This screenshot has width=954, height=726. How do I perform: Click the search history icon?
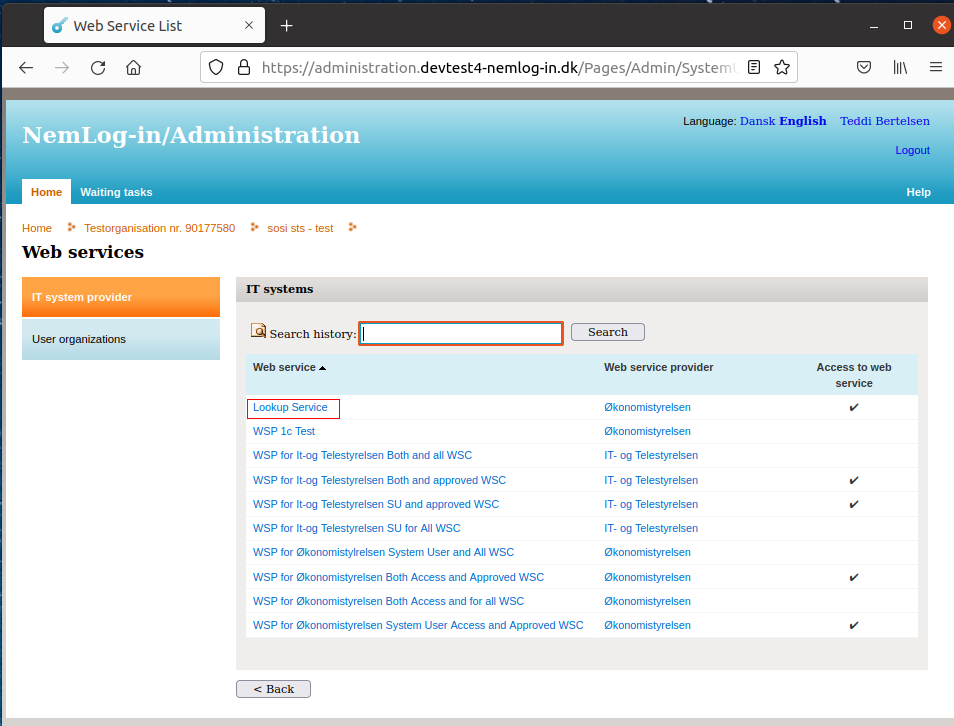[x=258, y=331]
